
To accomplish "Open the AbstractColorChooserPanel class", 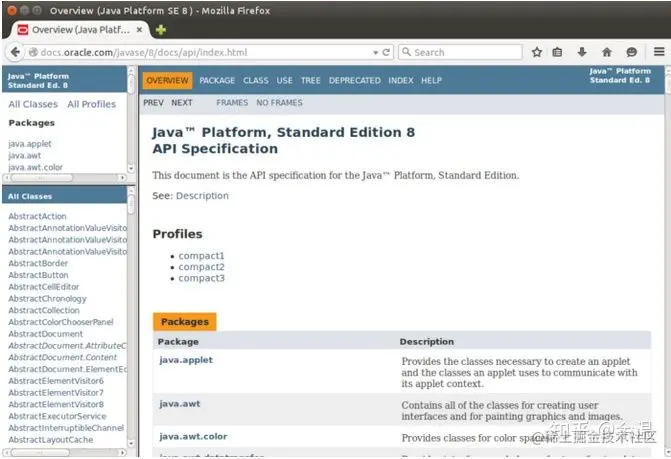I will [x=61, y=322].
